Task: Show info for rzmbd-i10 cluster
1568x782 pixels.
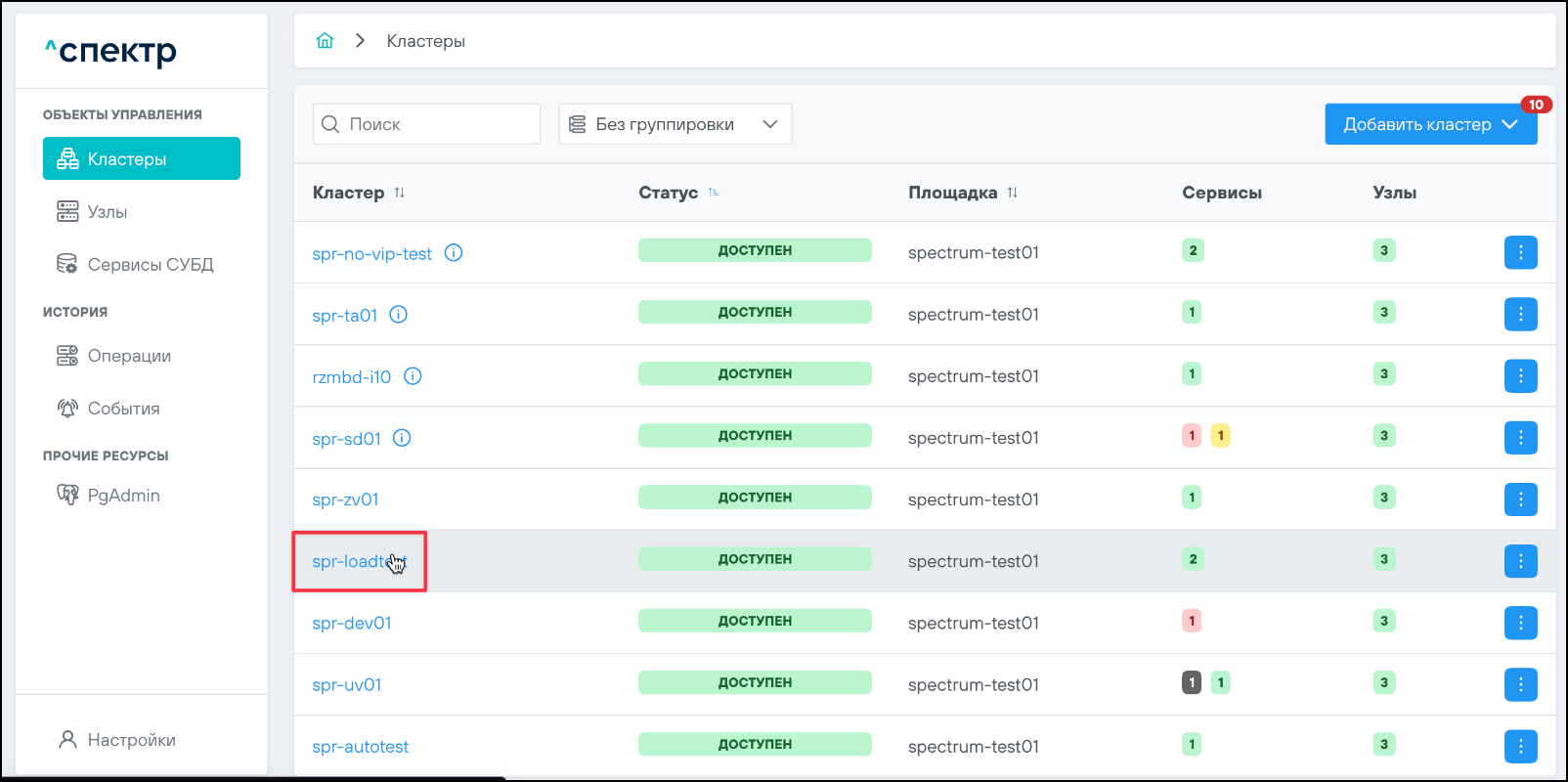Action: (413, 376)
